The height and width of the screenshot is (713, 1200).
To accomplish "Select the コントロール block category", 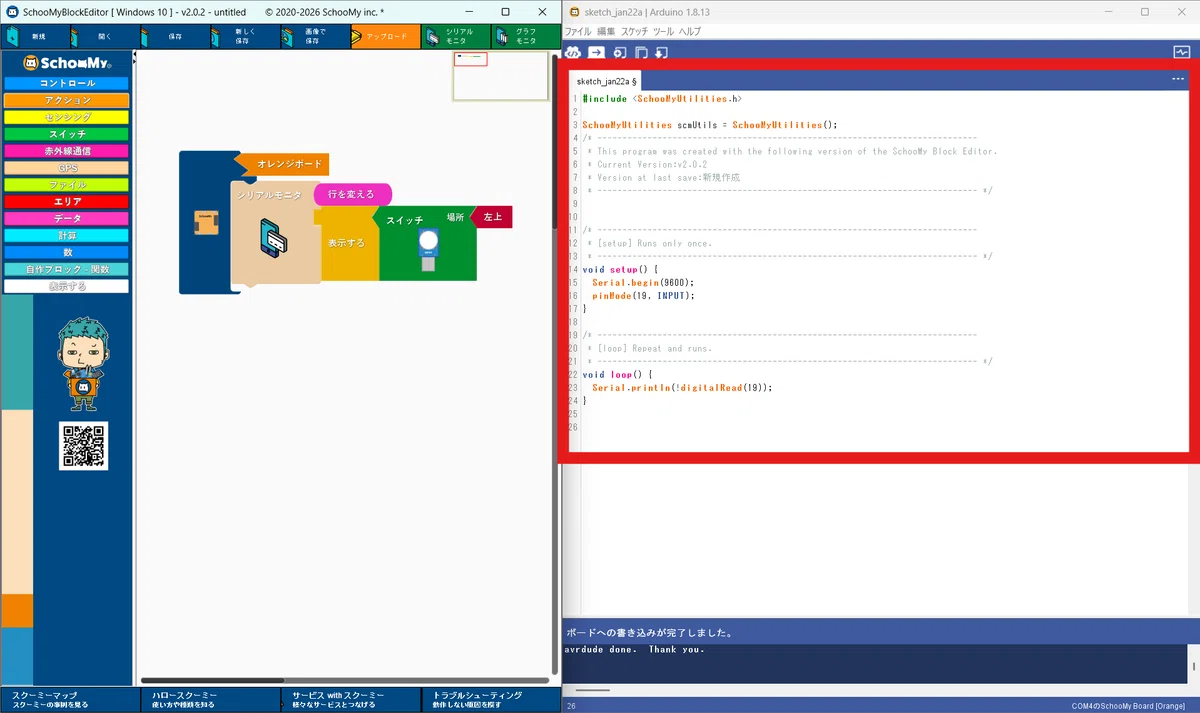I will (x=66, y=84).
